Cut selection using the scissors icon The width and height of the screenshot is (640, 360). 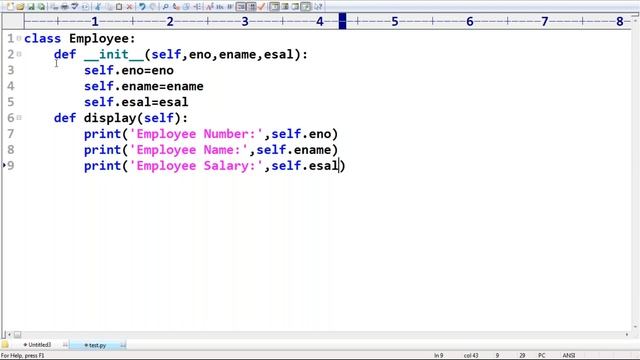(x=98, y=7)
